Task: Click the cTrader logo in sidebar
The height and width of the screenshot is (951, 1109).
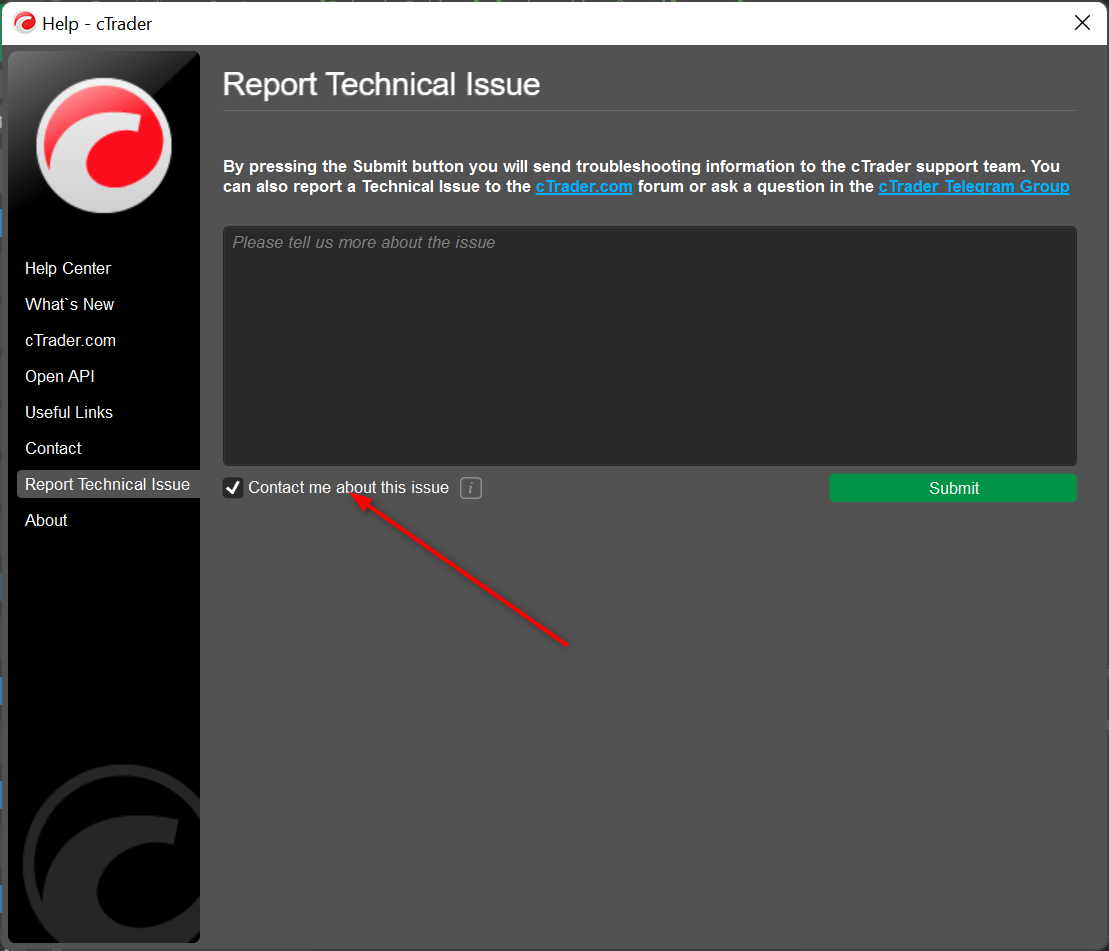Action: [x=104, y=145]
